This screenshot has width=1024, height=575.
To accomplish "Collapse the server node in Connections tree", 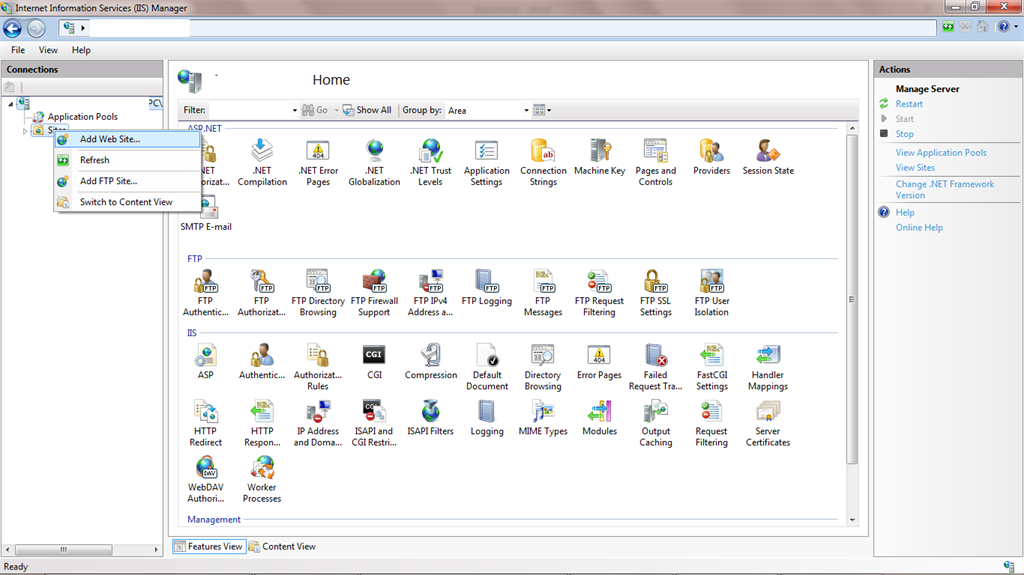I will [x=10, y=104].
